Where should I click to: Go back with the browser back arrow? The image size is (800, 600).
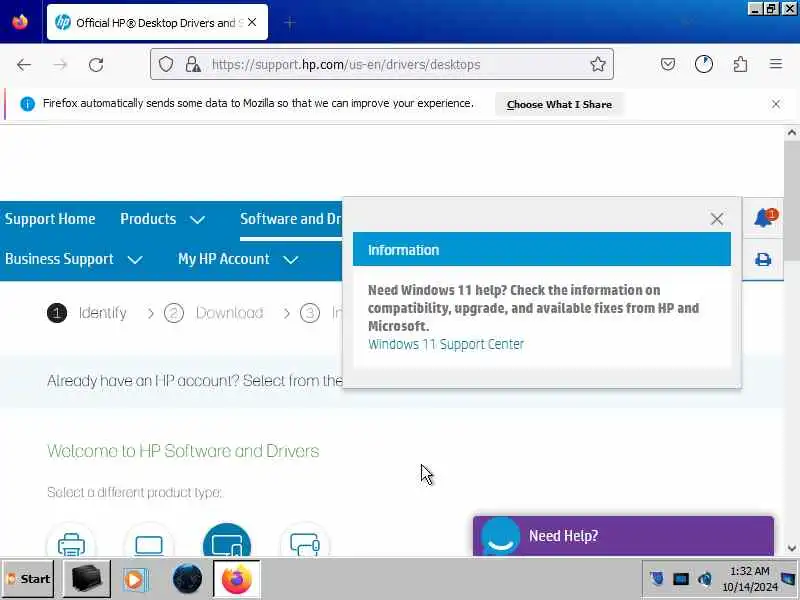pyautogui.click(x=23, y=65)
